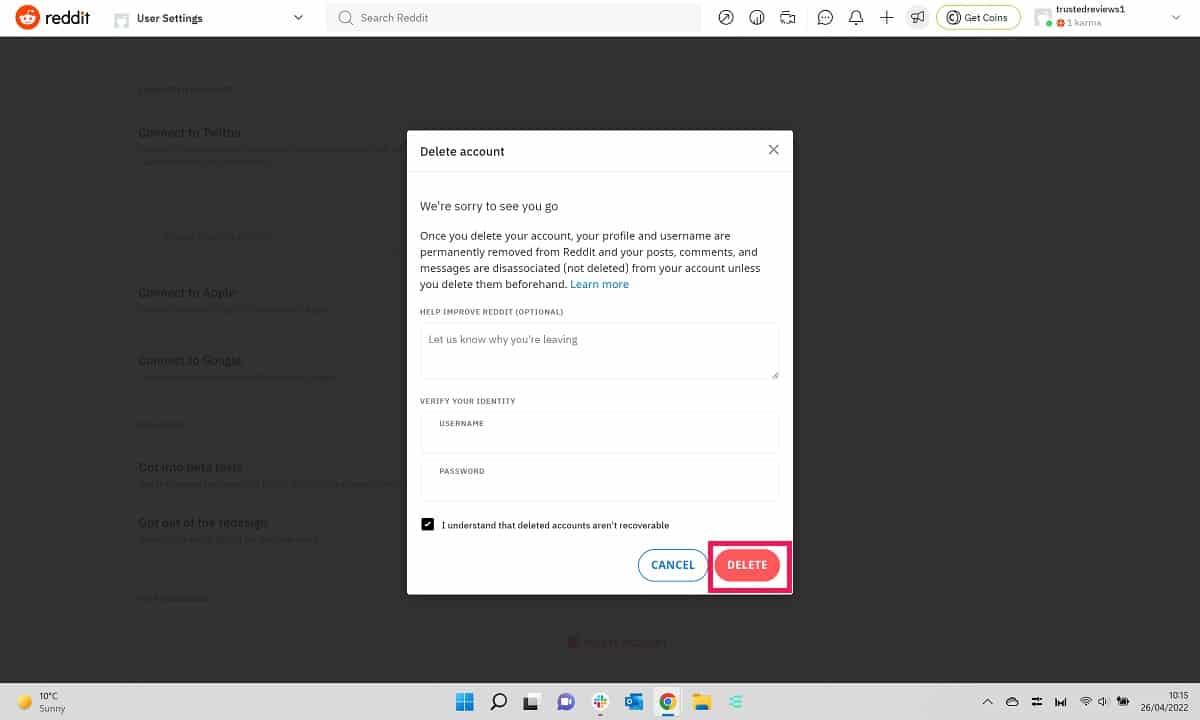
Task: Expand the trustedreviews1 account menu
Action: click(x=1109, y=17)
